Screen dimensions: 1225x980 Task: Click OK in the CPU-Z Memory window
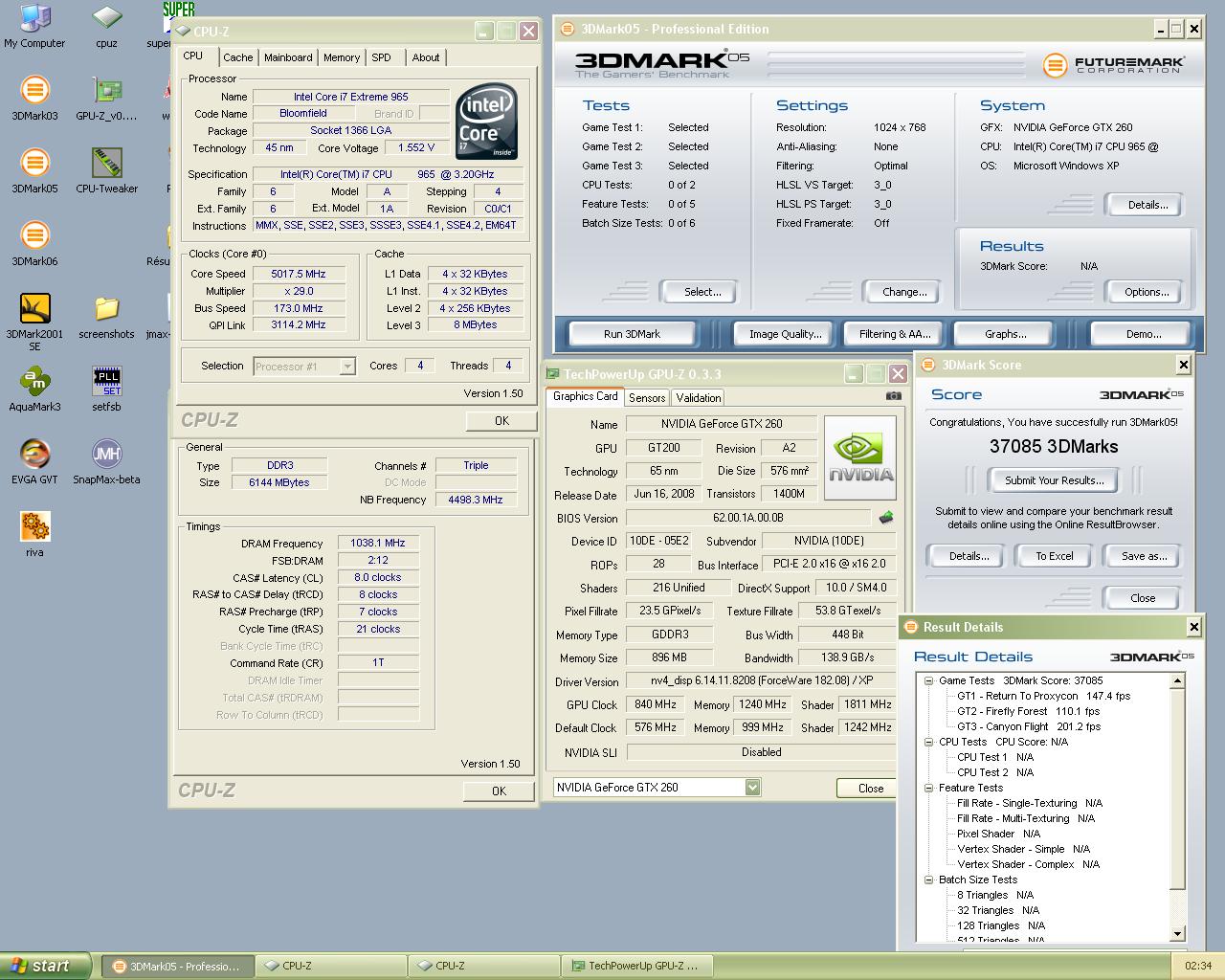[x=499, y=791]
